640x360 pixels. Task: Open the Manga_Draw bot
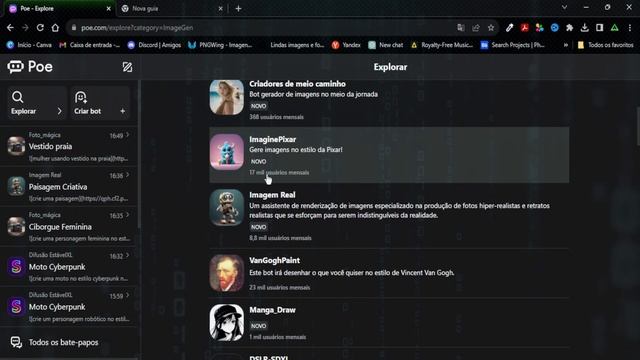389,322
